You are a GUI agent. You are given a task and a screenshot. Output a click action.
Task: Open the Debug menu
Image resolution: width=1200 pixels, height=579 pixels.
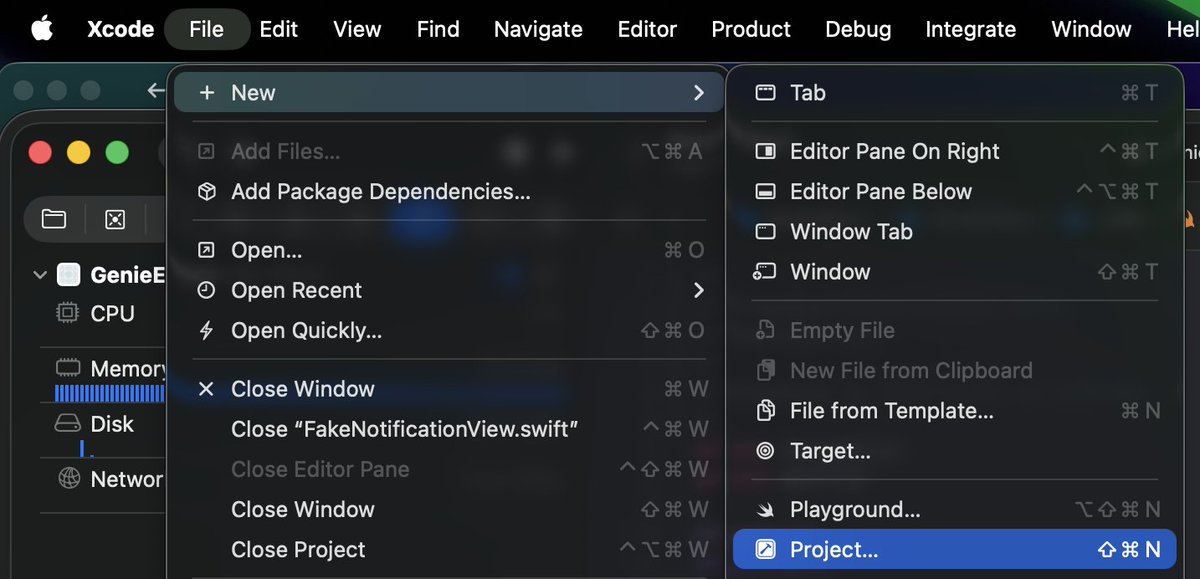[x=858, y=29]
